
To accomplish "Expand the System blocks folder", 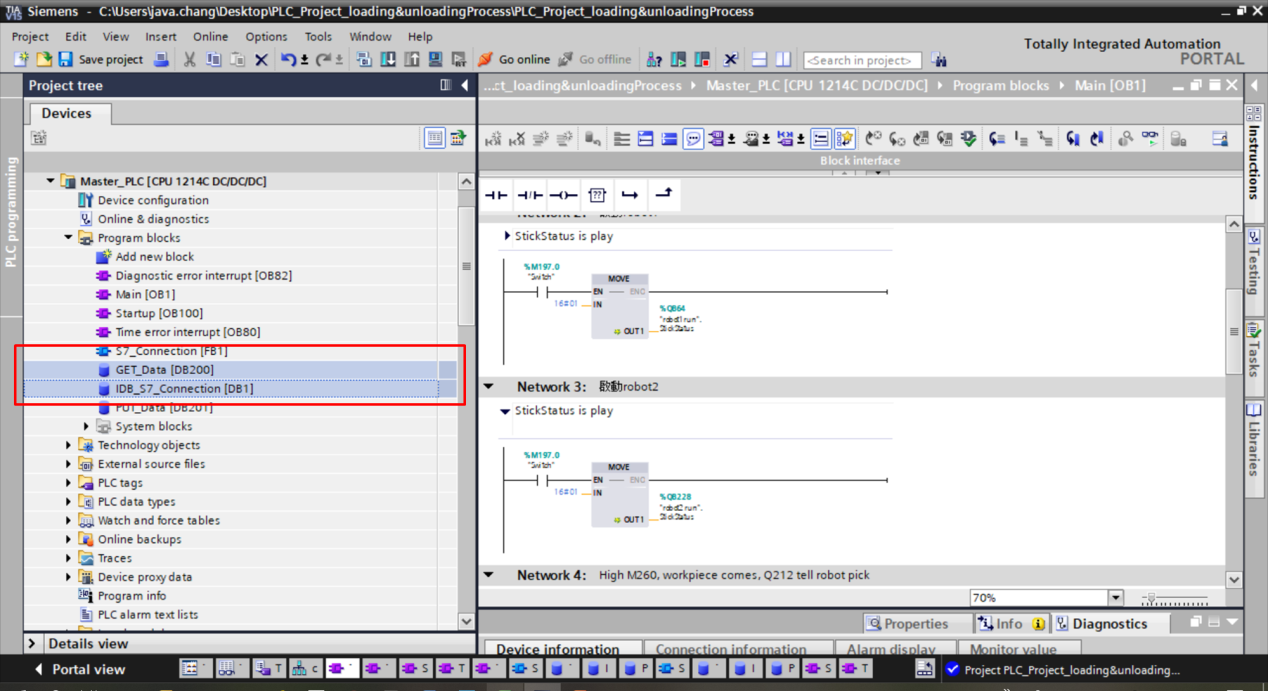I will click(x=86, y=426).
